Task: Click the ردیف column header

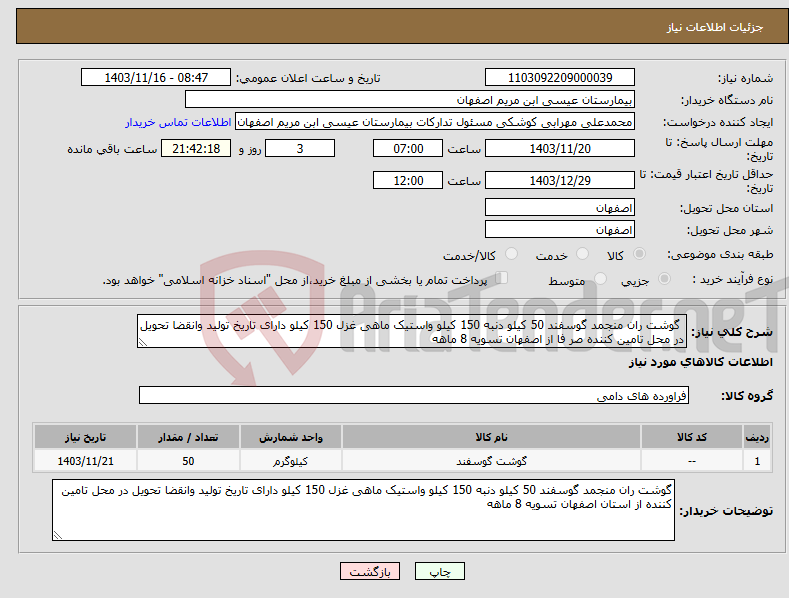Action: click(x=757, y=437)
